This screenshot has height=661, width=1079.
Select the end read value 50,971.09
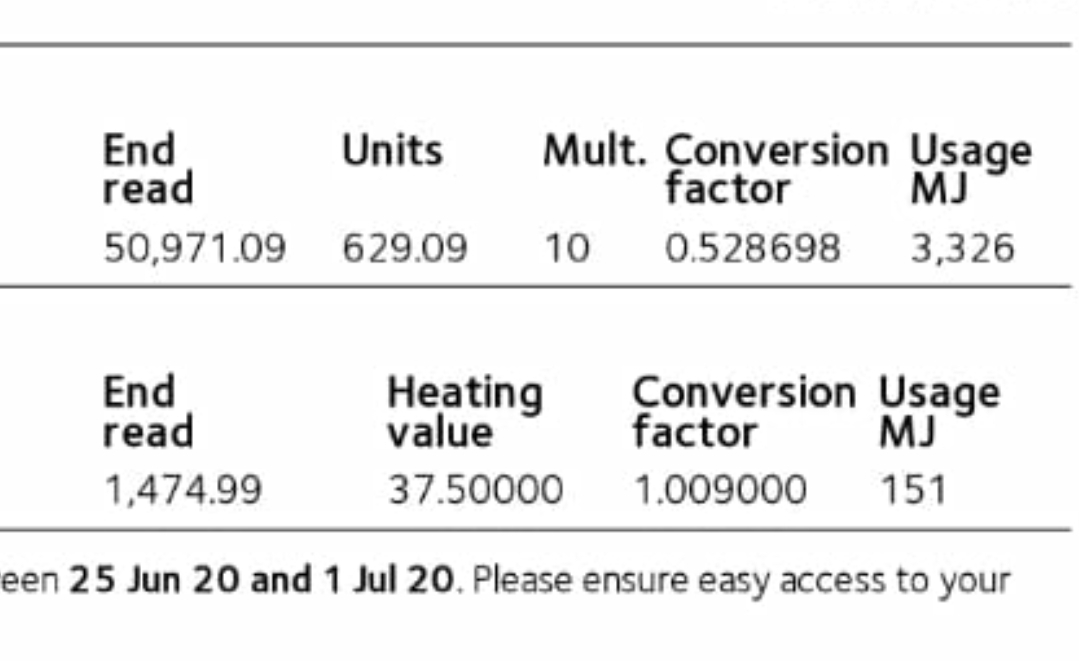(194, 248)
